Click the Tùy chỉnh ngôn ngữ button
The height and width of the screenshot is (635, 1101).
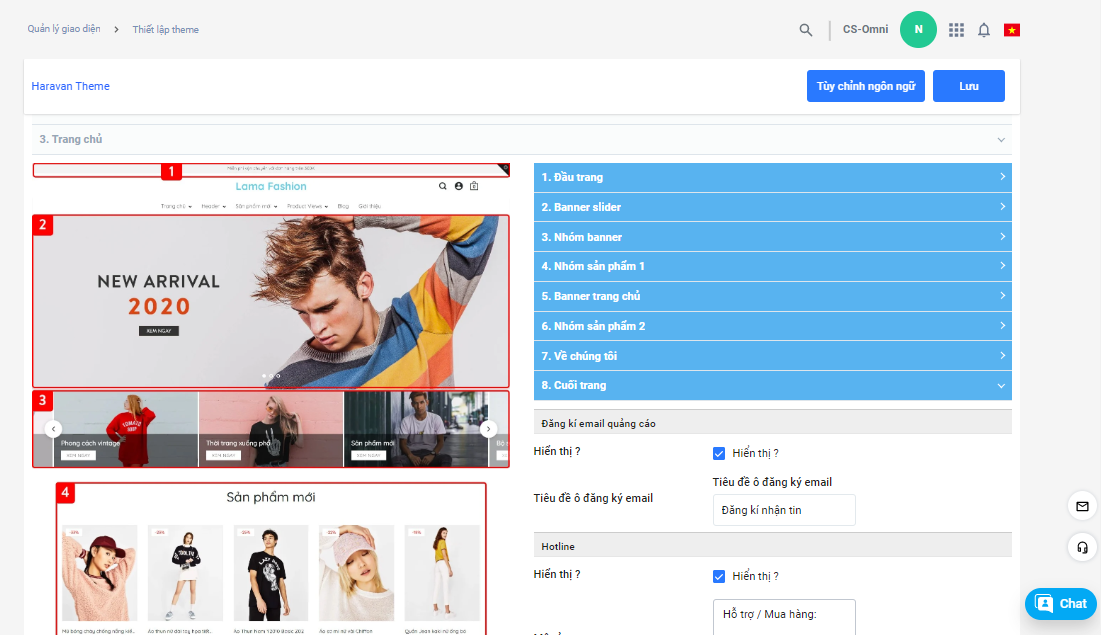[865, 86]
